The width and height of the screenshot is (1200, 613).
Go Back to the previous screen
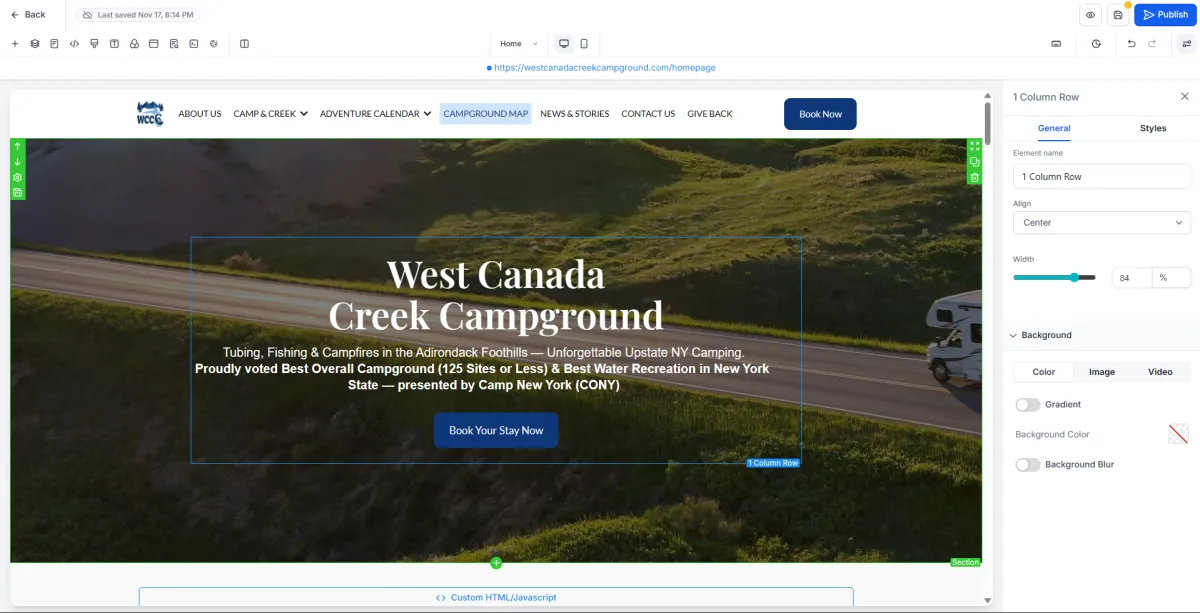tap(28, 15)
